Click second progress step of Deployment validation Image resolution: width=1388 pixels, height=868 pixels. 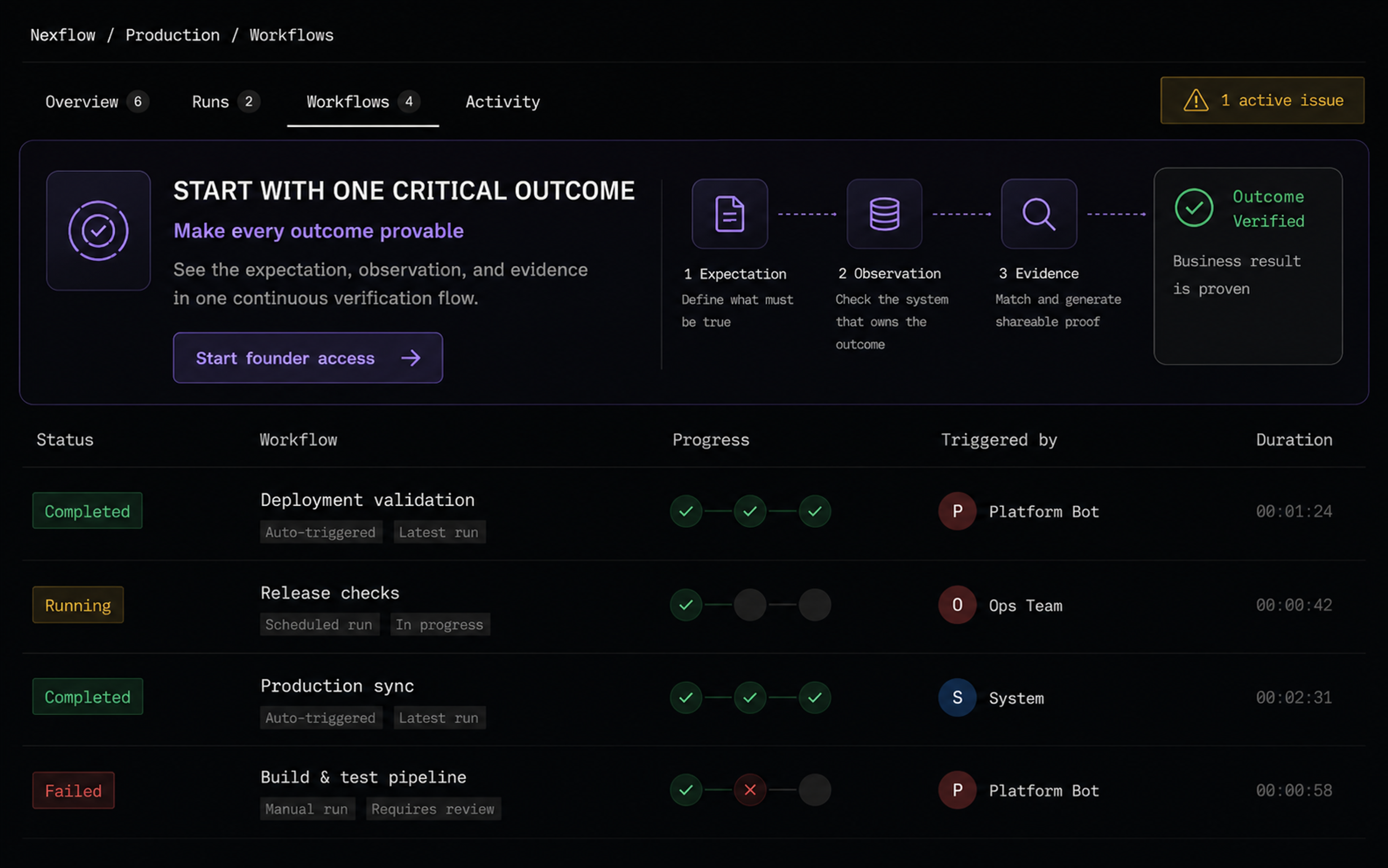(x=750, y=511)
